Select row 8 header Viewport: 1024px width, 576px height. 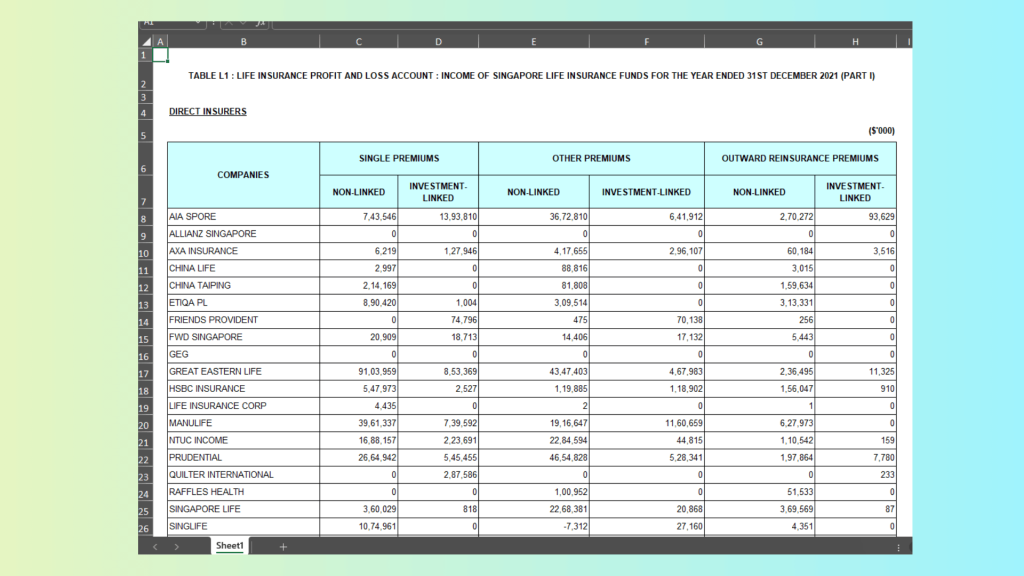click(144, 218)
